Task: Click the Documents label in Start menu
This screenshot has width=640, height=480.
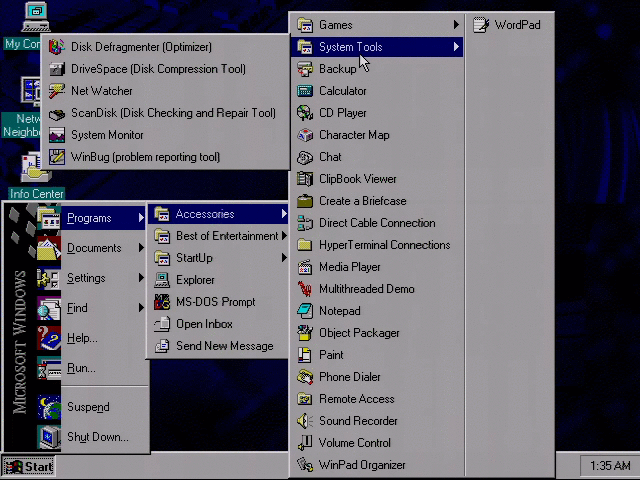Action: pyautogui.click(x=94, y=248)
